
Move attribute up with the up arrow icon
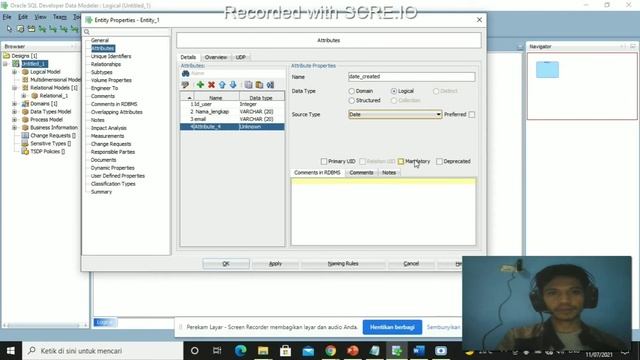pyautogui.click(x=222, y=84)
